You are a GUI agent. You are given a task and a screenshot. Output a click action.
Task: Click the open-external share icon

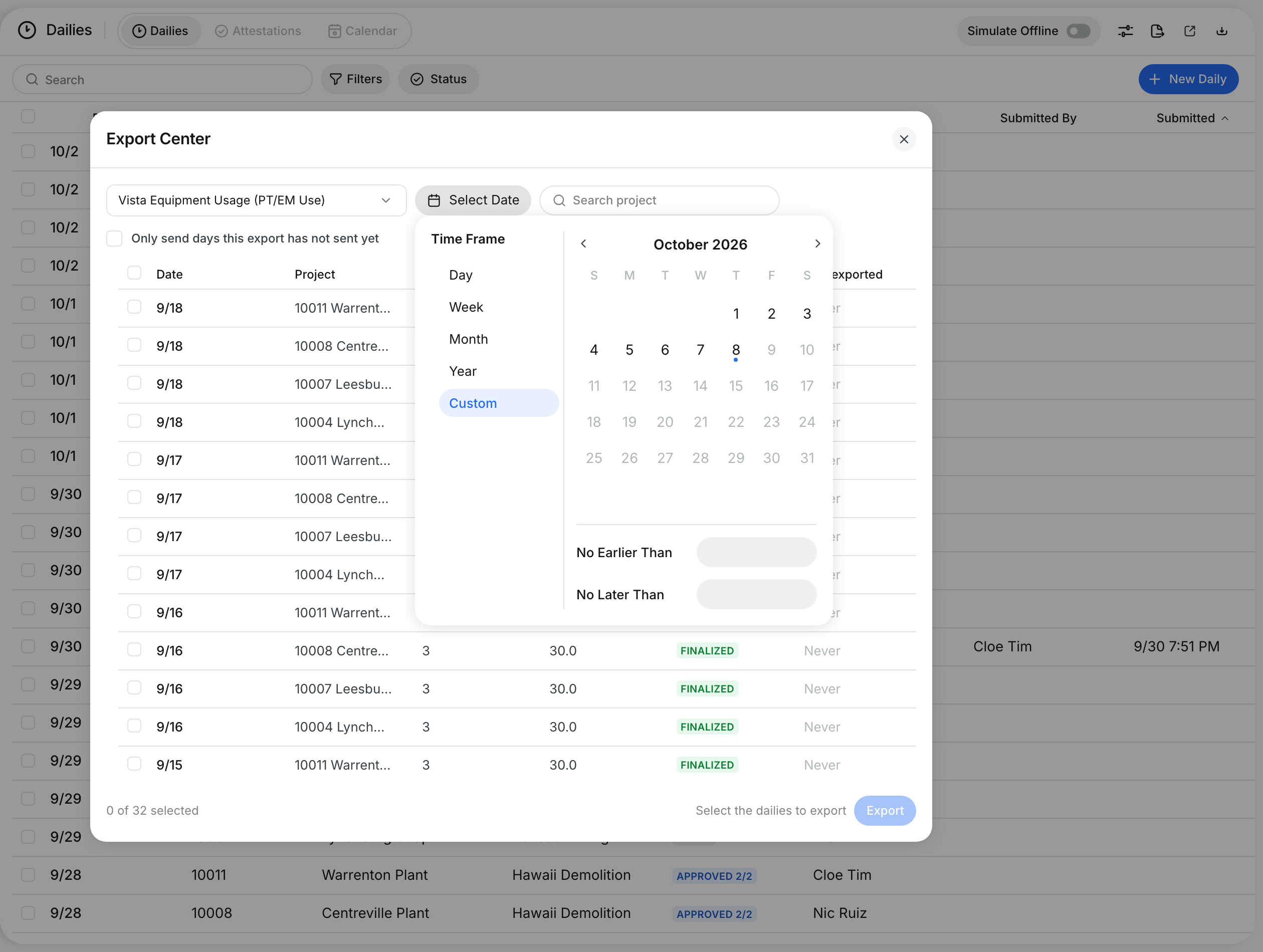[1190, 31]
